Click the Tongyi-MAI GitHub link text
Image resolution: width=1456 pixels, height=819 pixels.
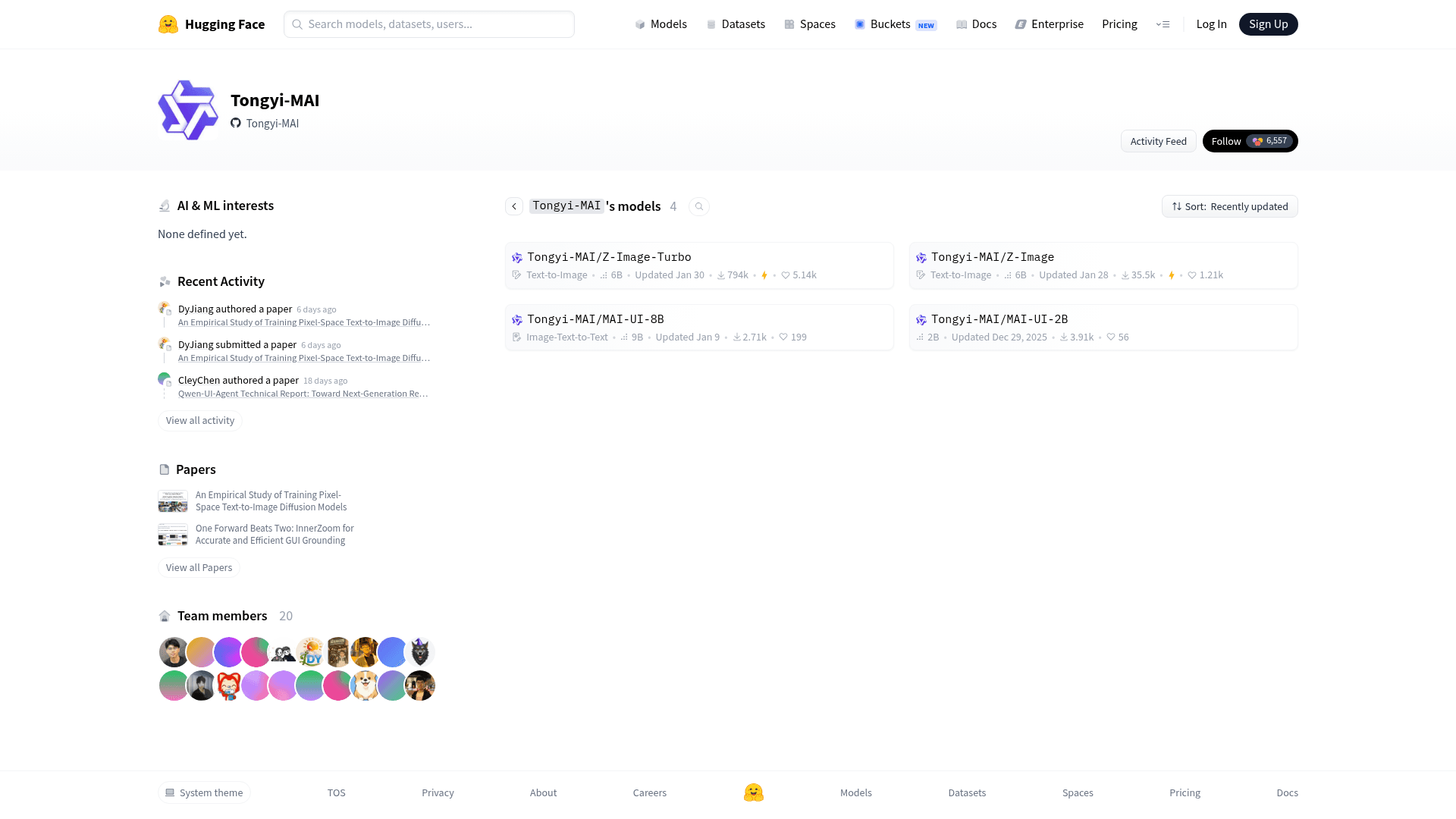272,124
